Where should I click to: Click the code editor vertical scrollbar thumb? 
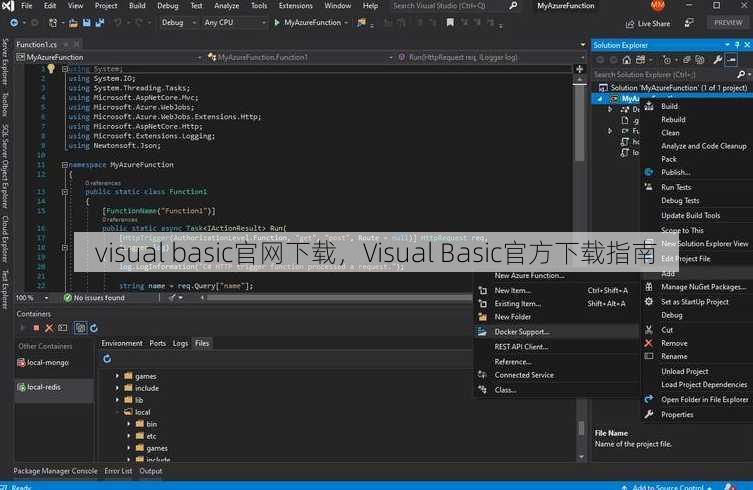[x=580, y=123]
